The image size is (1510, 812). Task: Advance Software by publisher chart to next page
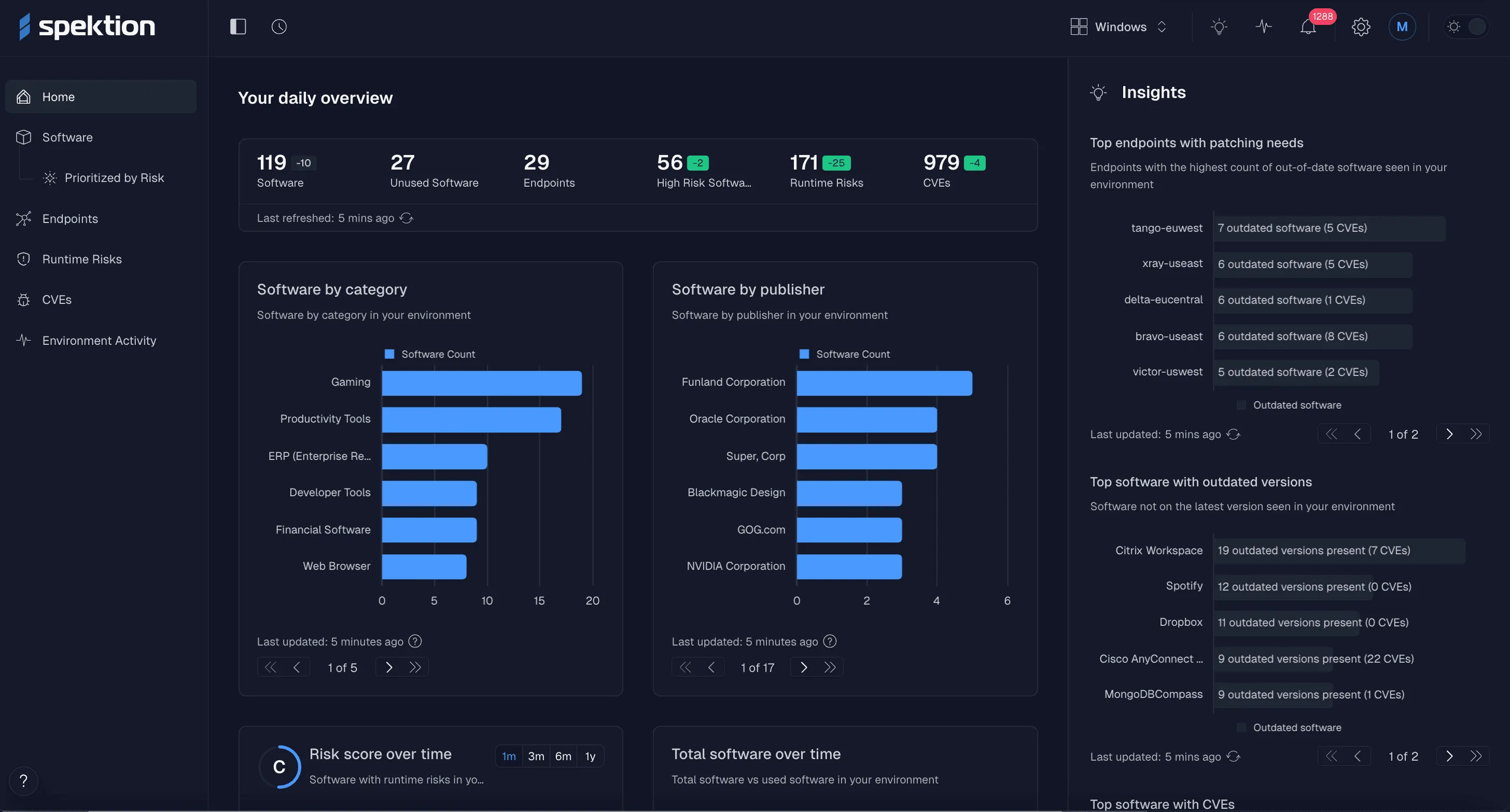point(804,667)
